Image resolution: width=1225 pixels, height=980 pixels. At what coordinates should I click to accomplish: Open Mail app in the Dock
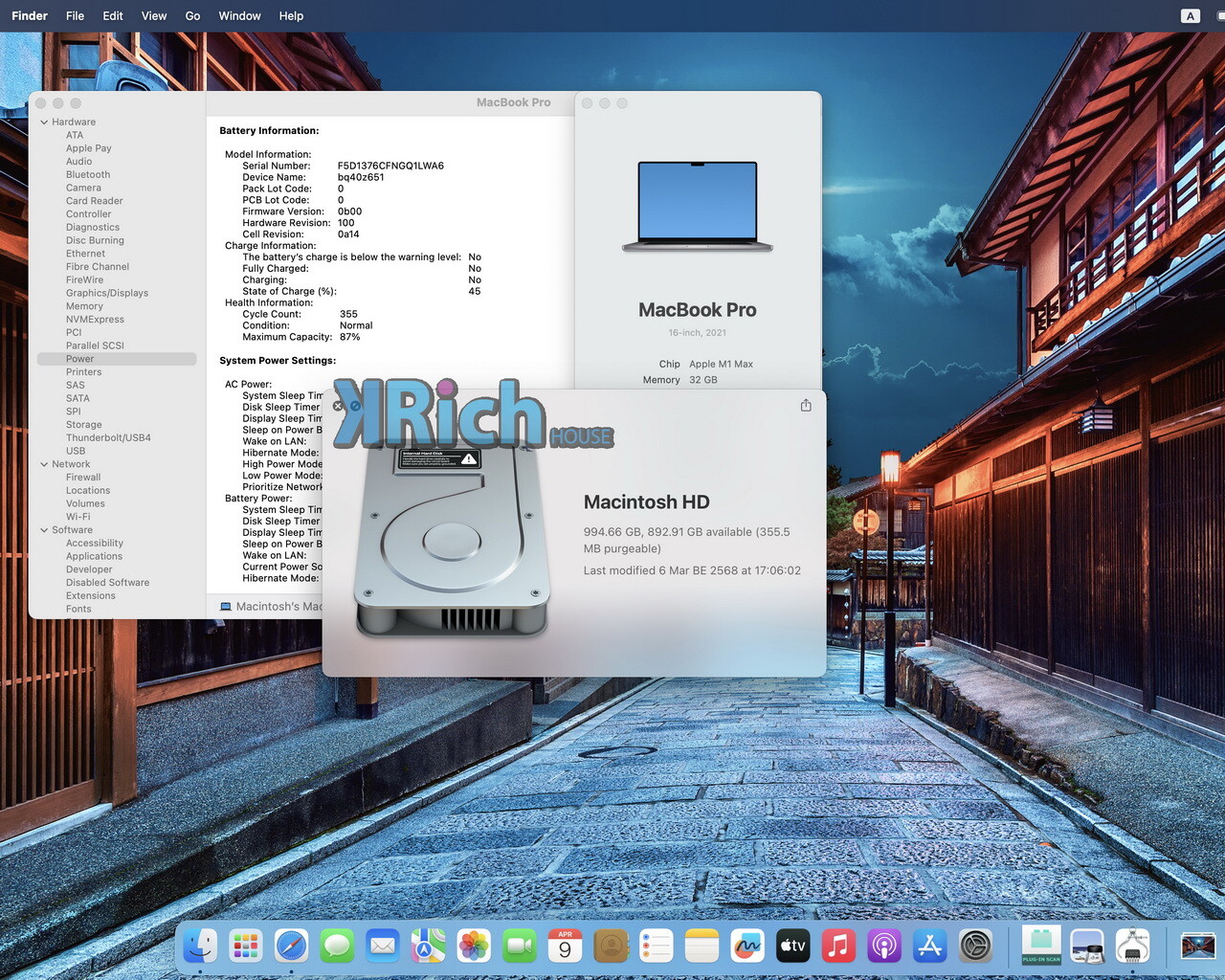click(x=383, y=947)
